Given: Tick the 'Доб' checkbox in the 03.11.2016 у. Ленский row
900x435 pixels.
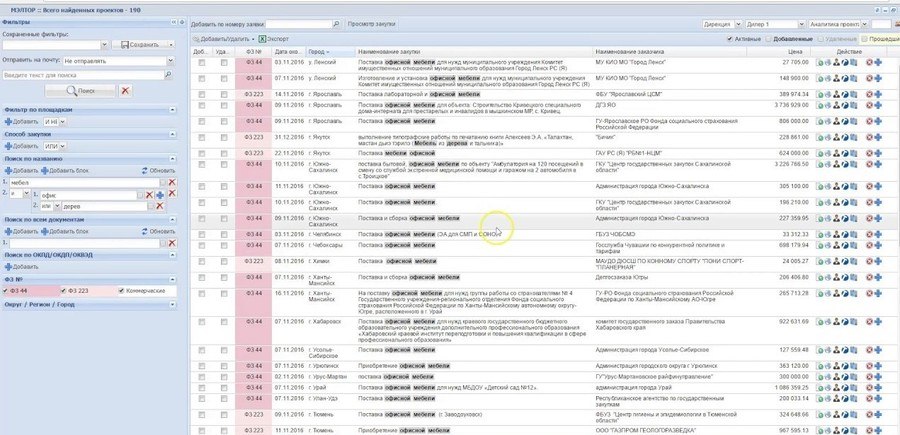Looking at the screenshot, I should [201, 63].
